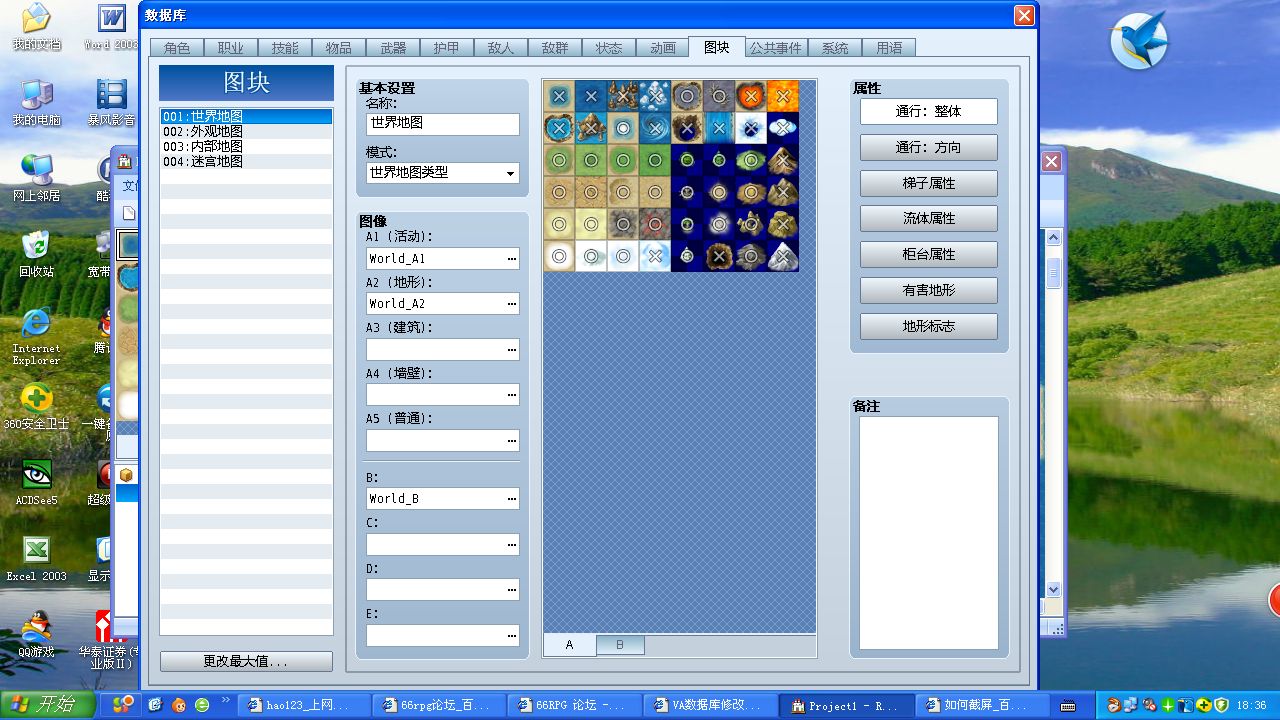Viewport: 1280px width, 720px height.
Task: Switch to 如何截屏 taskbar window
Action: coord(984,705)
